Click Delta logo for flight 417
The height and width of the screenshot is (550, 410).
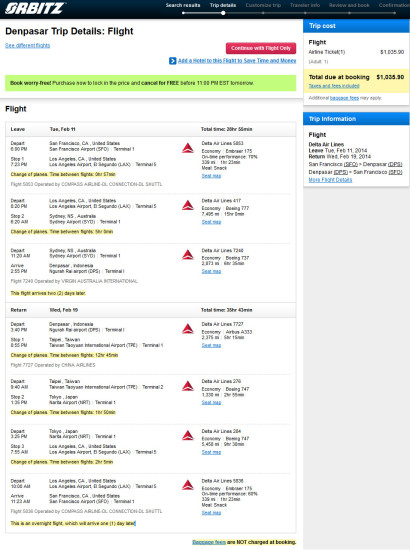[188, 205]
